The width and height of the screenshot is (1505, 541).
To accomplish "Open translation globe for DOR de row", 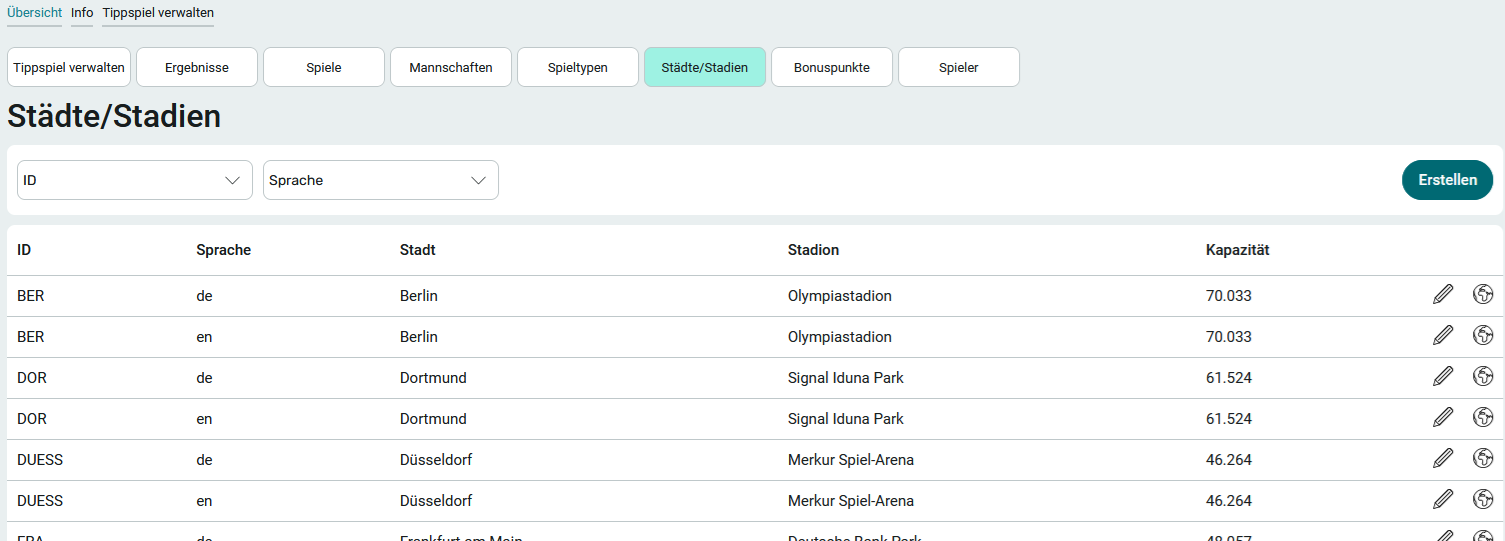I will pyautogui.click(x=1483, y=376).
